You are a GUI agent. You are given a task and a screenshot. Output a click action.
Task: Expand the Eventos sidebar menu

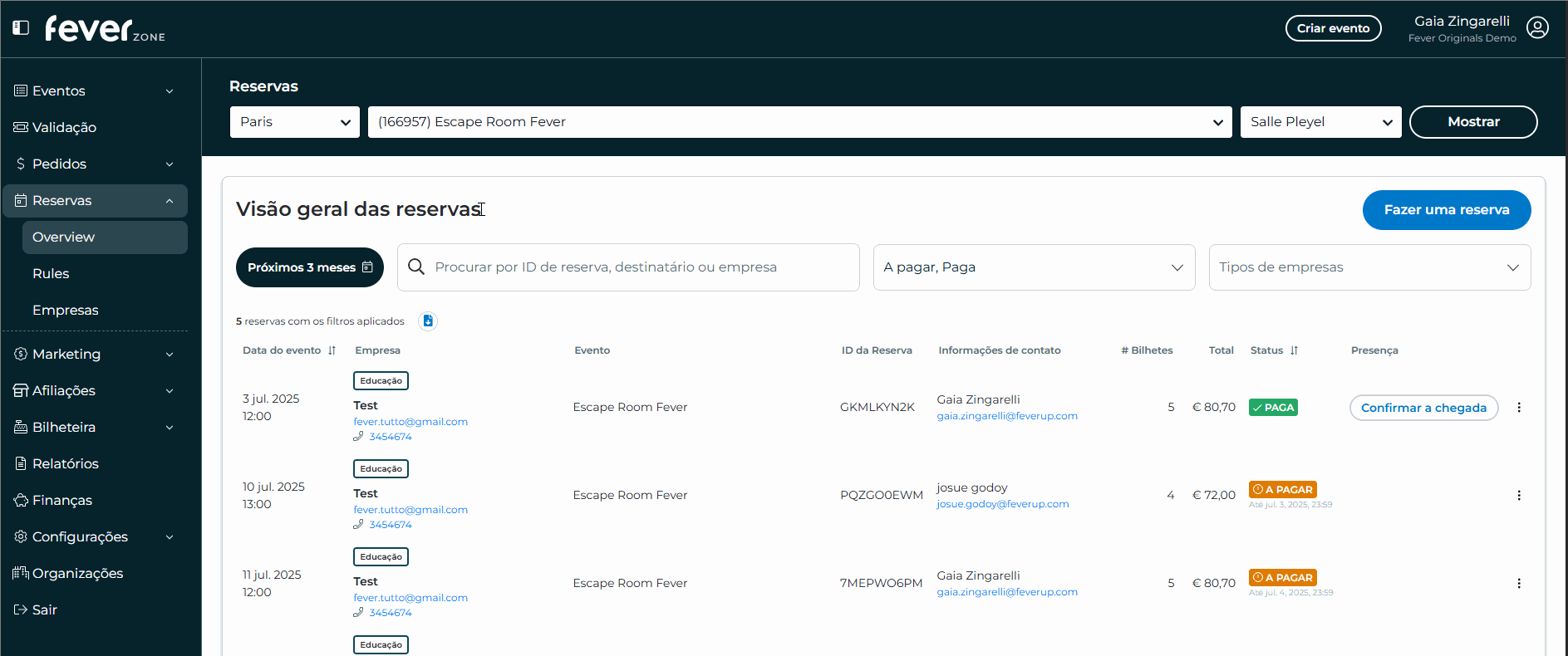[x=170, y=91]
